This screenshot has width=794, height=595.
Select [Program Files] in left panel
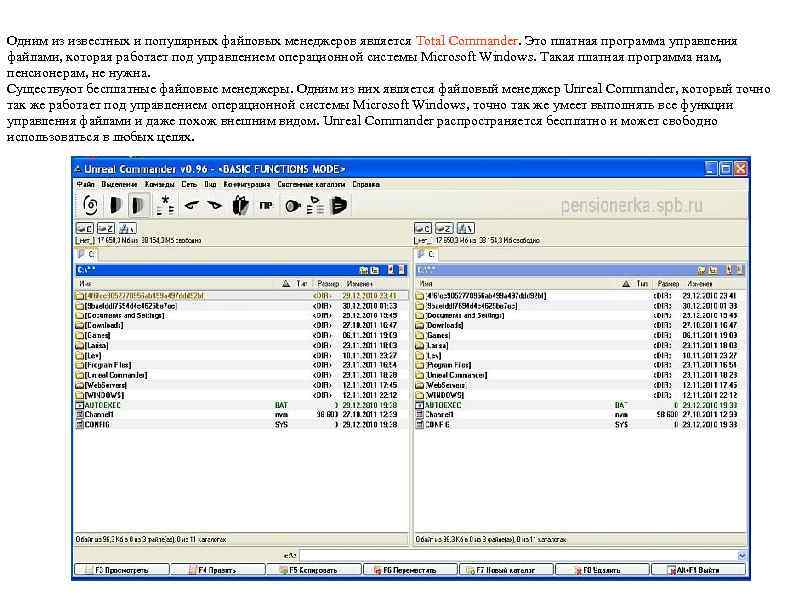(x=241, y=365)
